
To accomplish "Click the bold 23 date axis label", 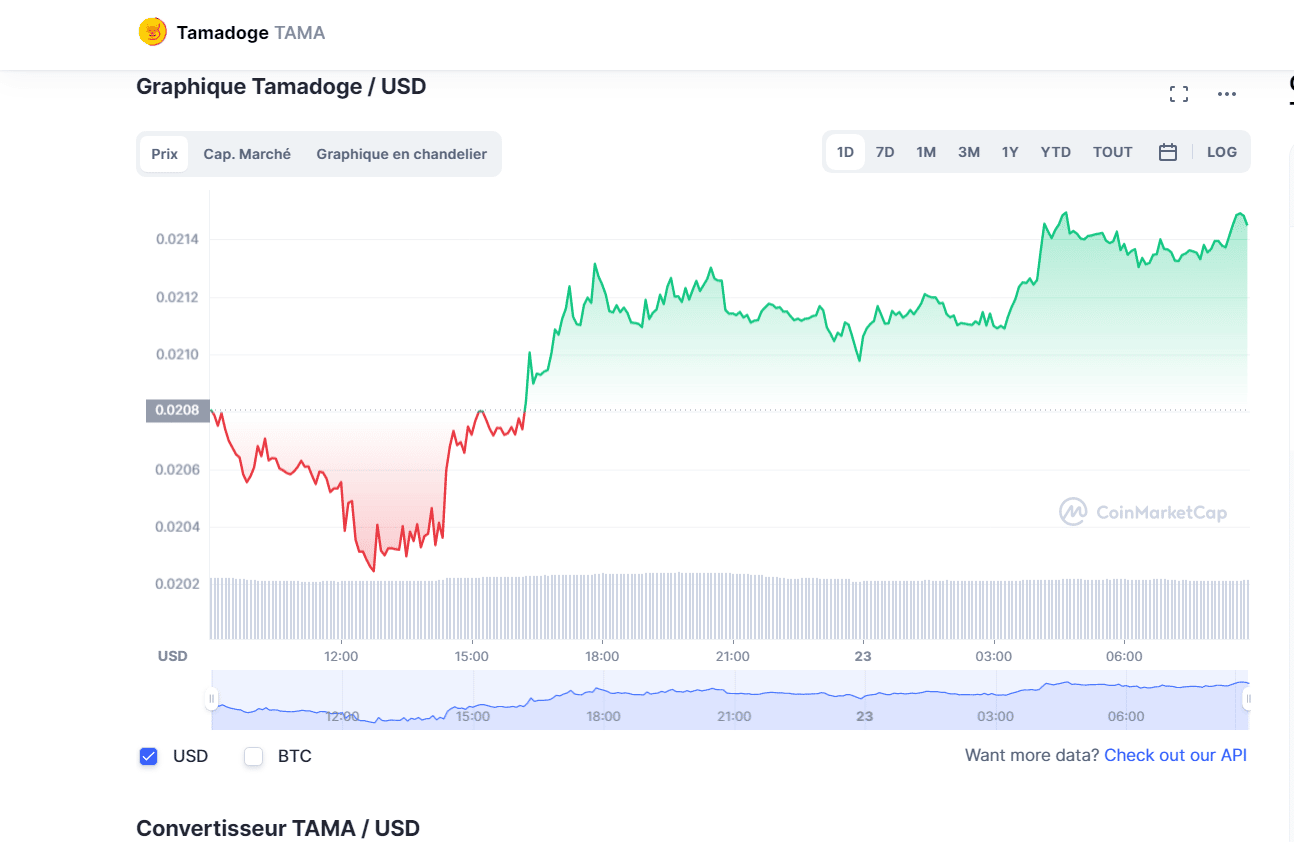I will [x=863, y=656].
